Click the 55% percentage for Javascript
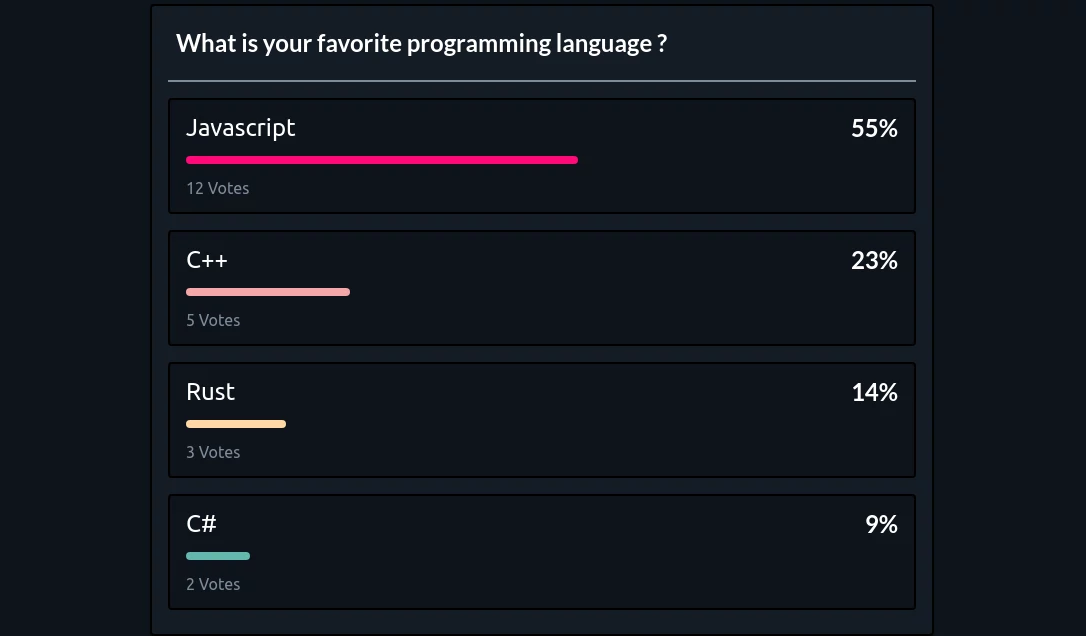The height and width of the screenshot is (636, 1086). point(874,128)
